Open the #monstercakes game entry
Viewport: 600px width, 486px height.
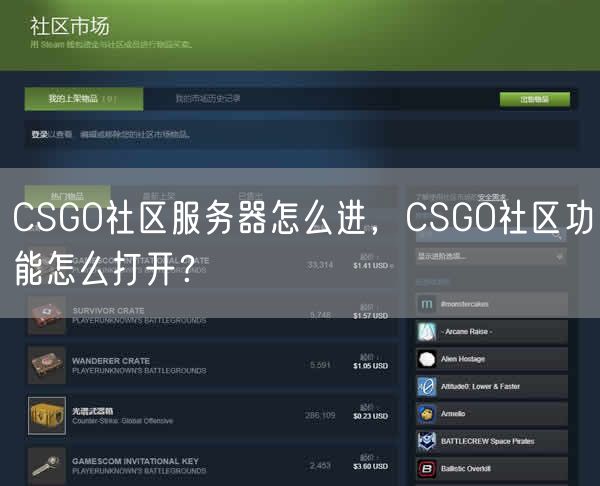[x=492, y=304]
